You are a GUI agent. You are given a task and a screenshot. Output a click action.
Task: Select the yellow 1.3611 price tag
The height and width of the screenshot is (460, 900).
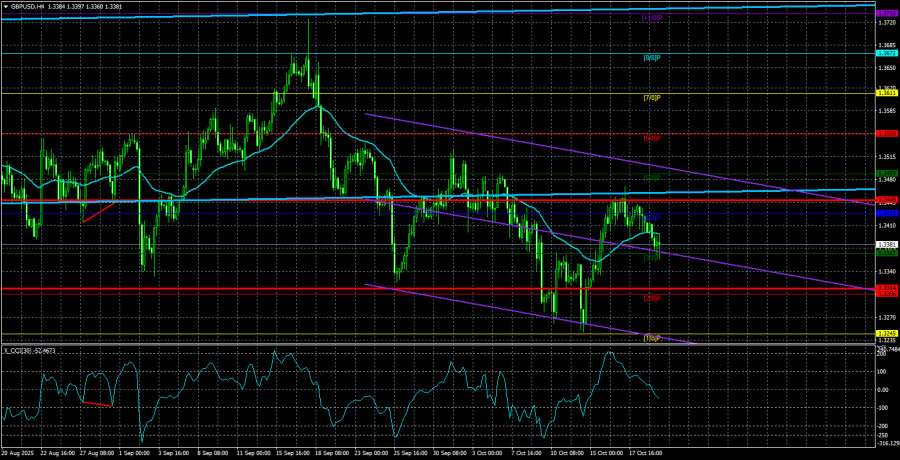[x=885, y=93]
